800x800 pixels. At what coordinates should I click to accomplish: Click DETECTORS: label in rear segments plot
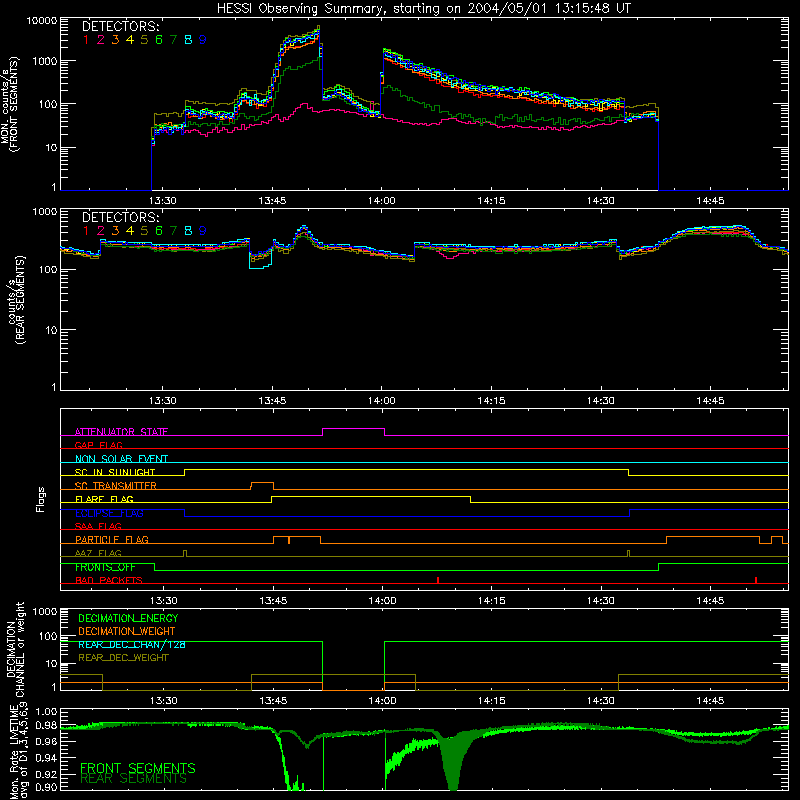point(120,217)
